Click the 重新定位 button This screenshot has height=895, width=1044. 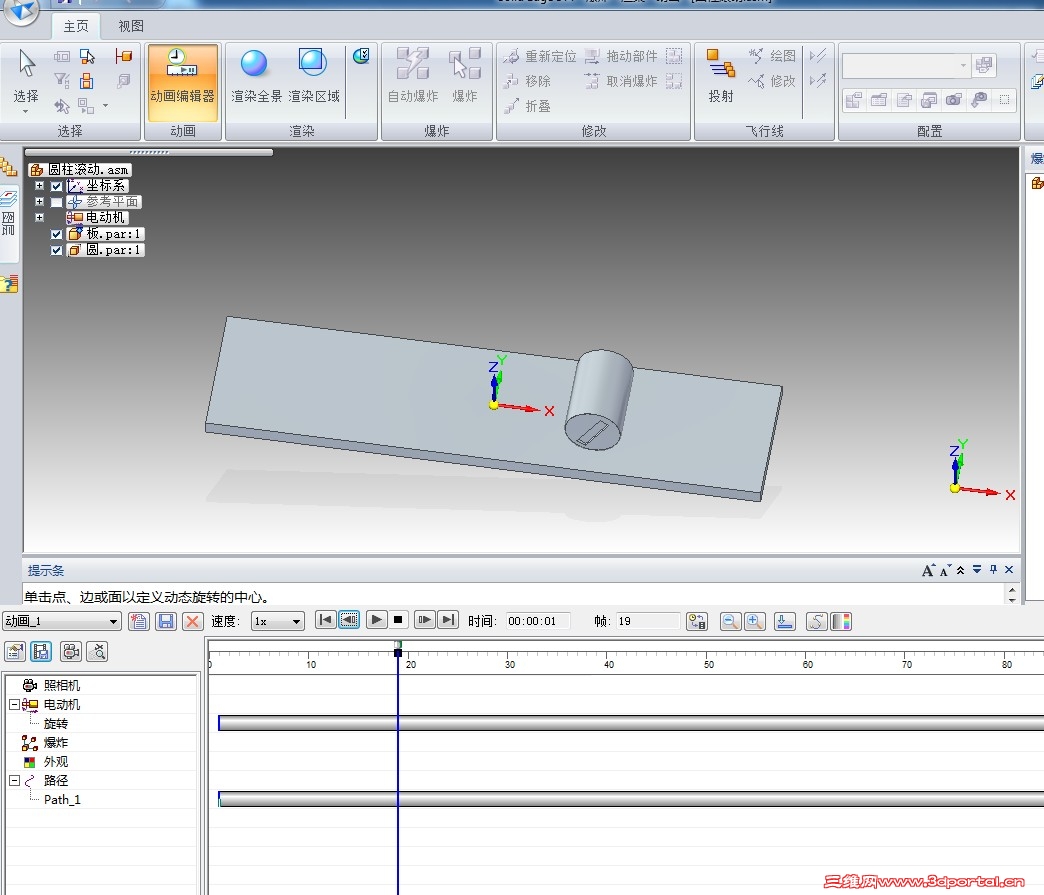540,56
